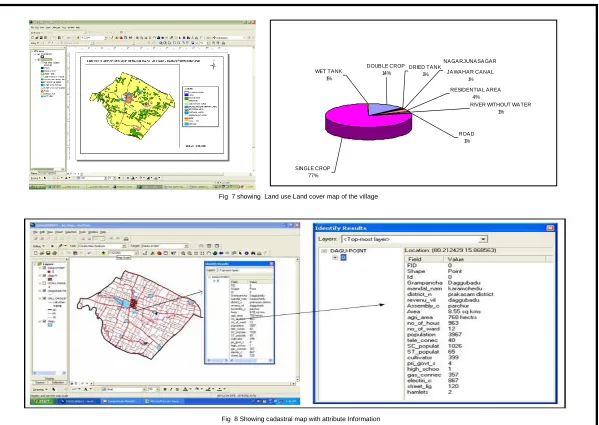599x425 pixels.
Task: Open ArcToolbox red icon in cadastral ArcMap
Action: pyautogui.click(x=159, y=253)
